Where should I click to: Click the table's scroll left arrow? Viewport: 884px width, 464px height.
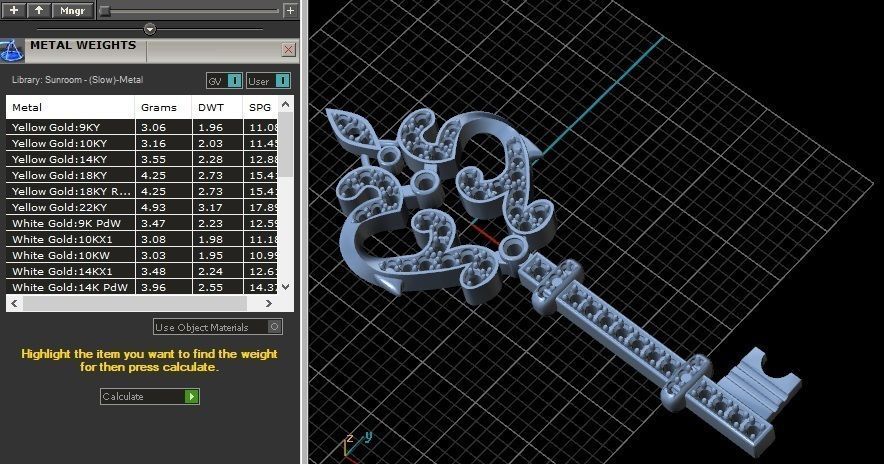click(14, 303)
